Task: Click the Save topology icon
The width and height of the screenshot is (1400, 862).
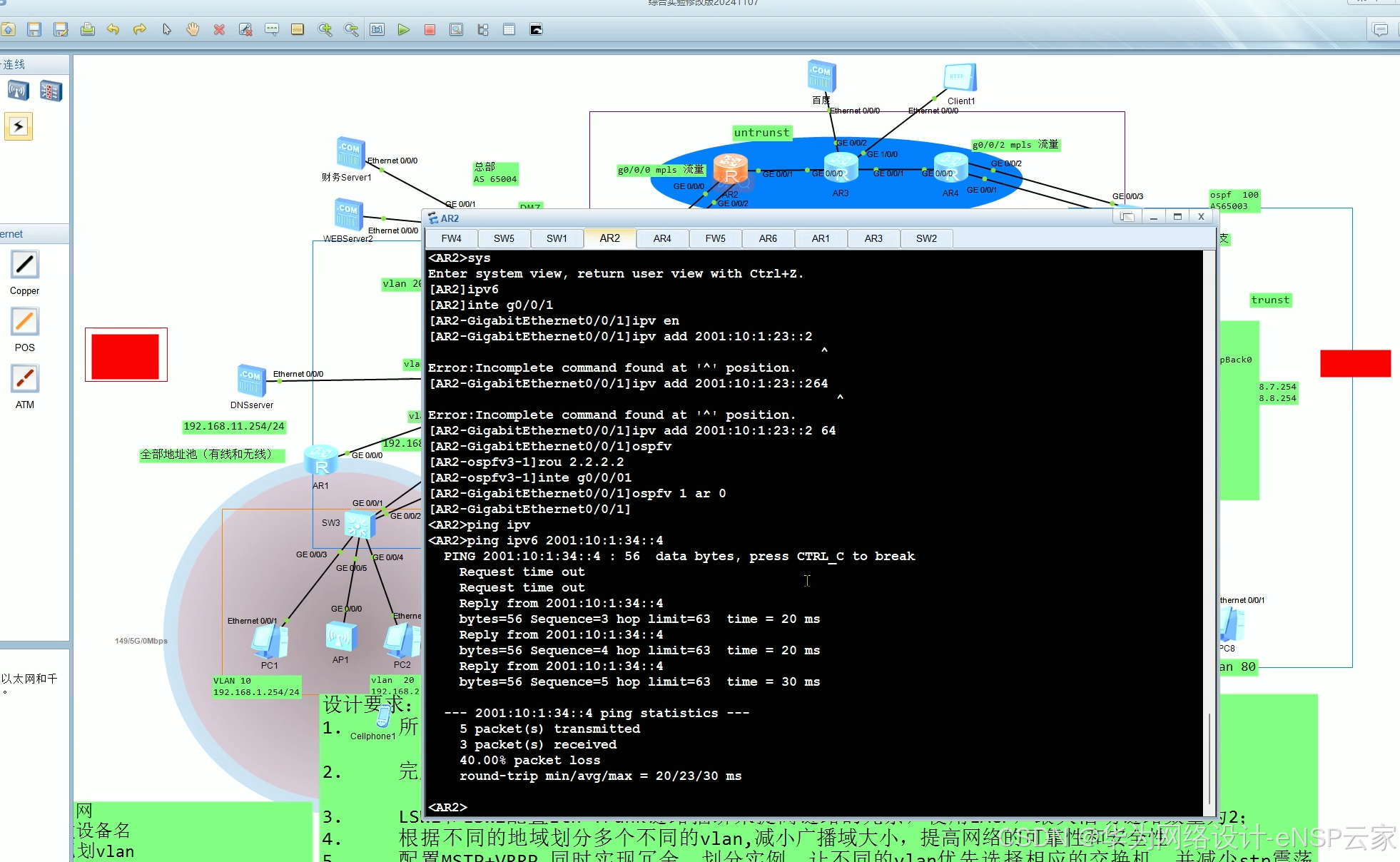Action: pos(34,29)
